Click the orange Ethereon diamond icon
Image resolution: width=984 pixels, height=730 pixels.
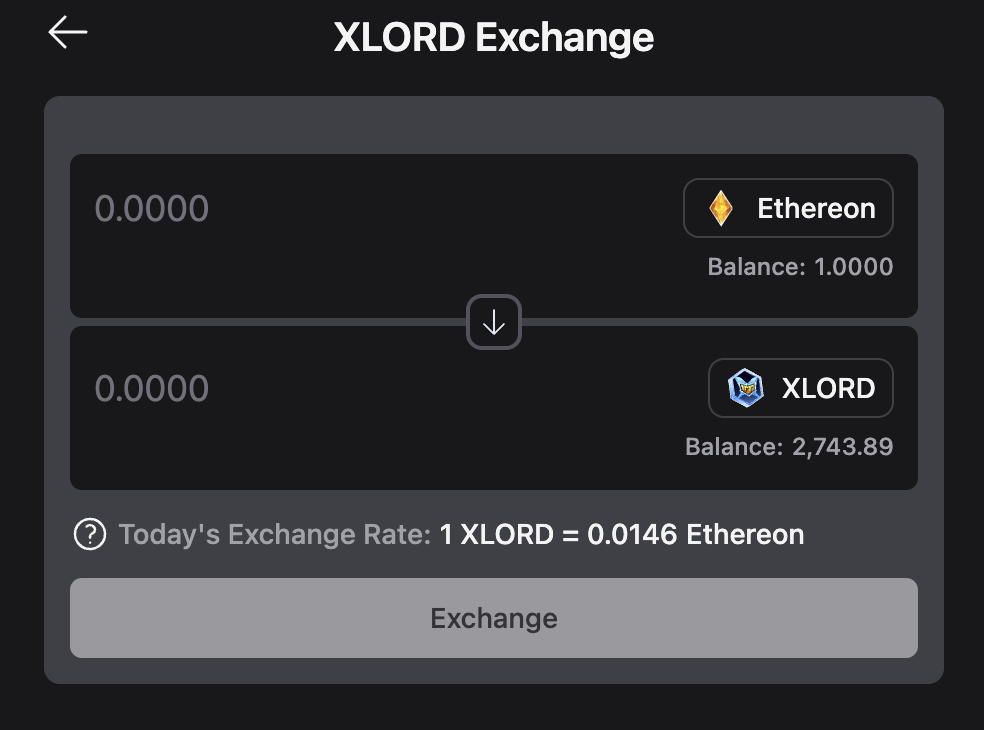(720, 208)
